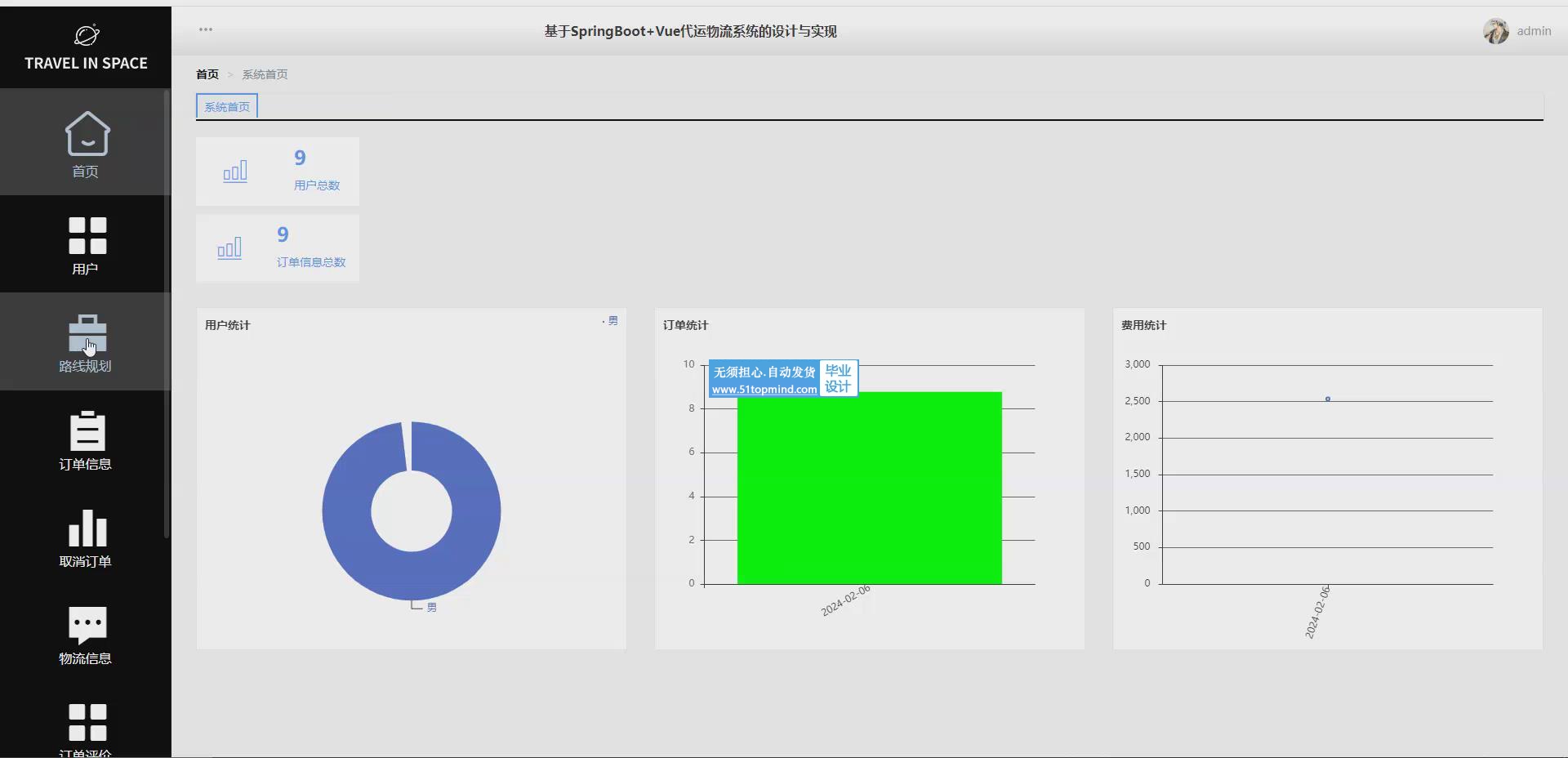Click the green bar in 订单统计 chart
This screenshot has height=758, width=1568.
click(870, 488)
